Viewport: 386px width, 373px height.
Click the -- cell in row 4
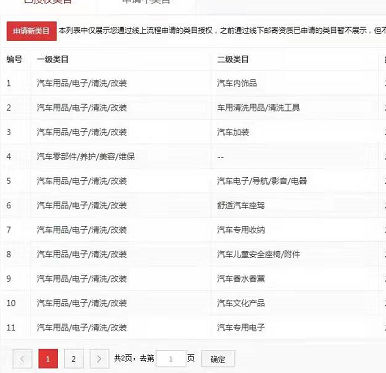tap(221, 157)
